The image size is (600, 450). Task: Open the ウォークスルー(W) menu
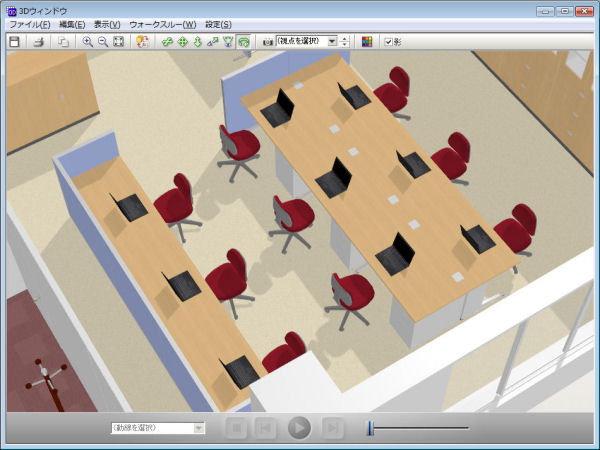point(162,24)
